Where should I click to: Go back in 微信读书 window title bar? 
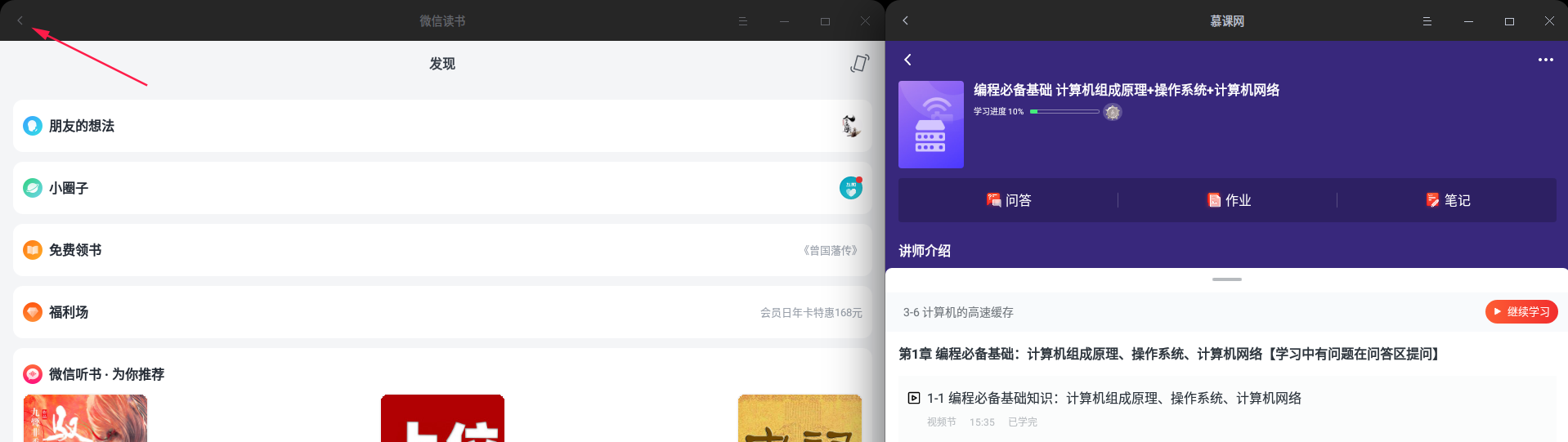click(20, 20)
